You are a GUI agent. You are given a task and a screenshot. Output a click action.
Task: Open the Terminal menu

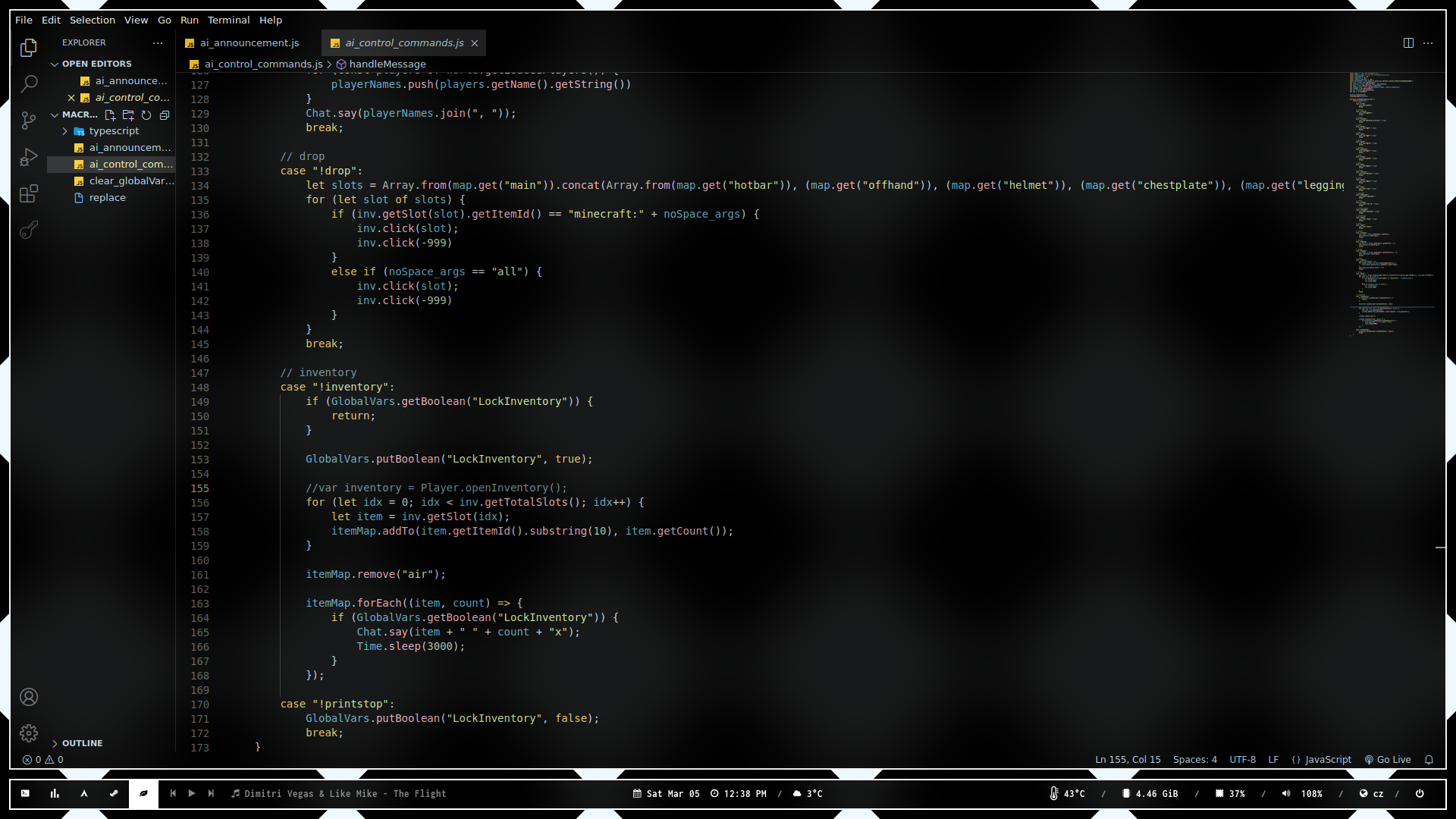228,20
